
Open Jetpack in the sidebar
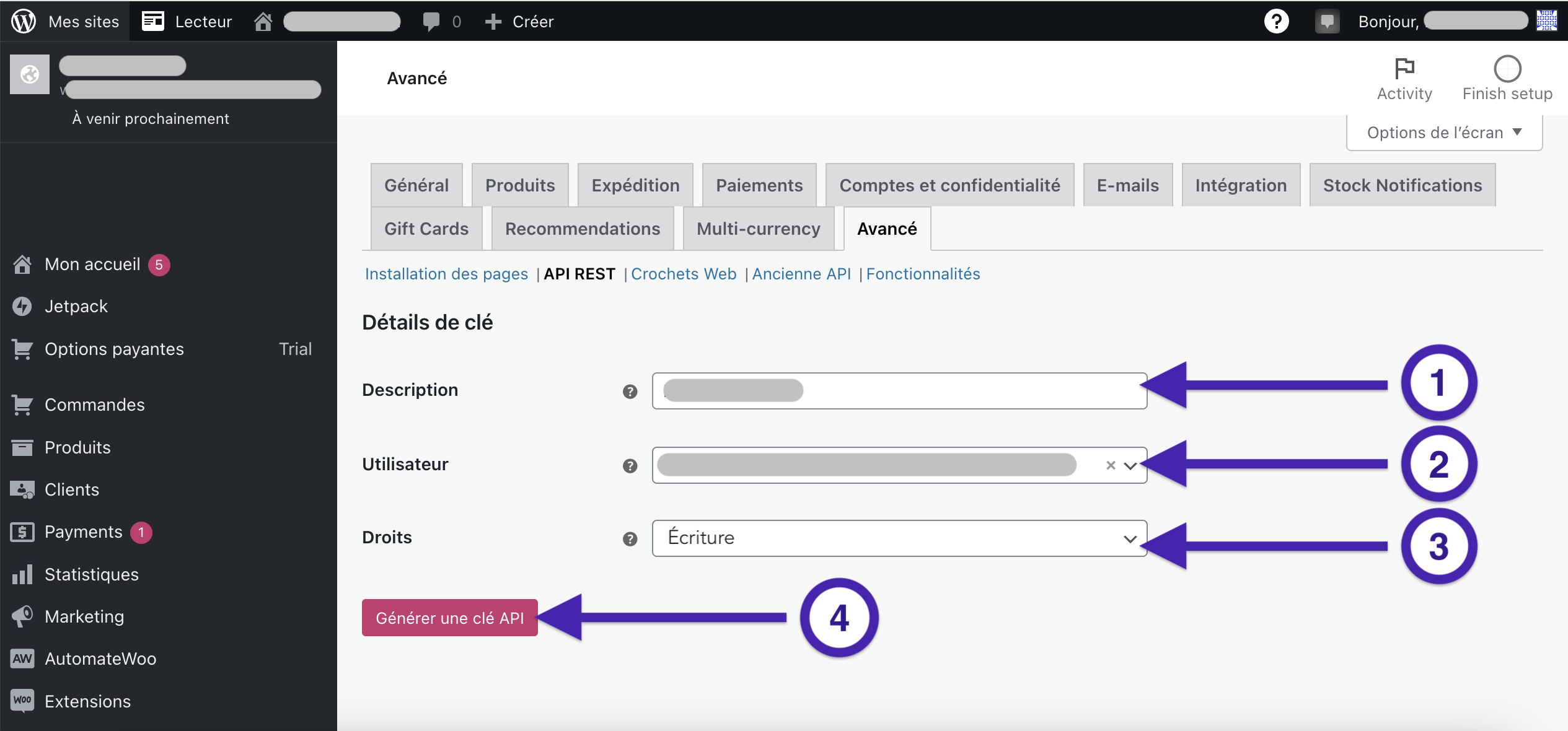coord(76,306)
